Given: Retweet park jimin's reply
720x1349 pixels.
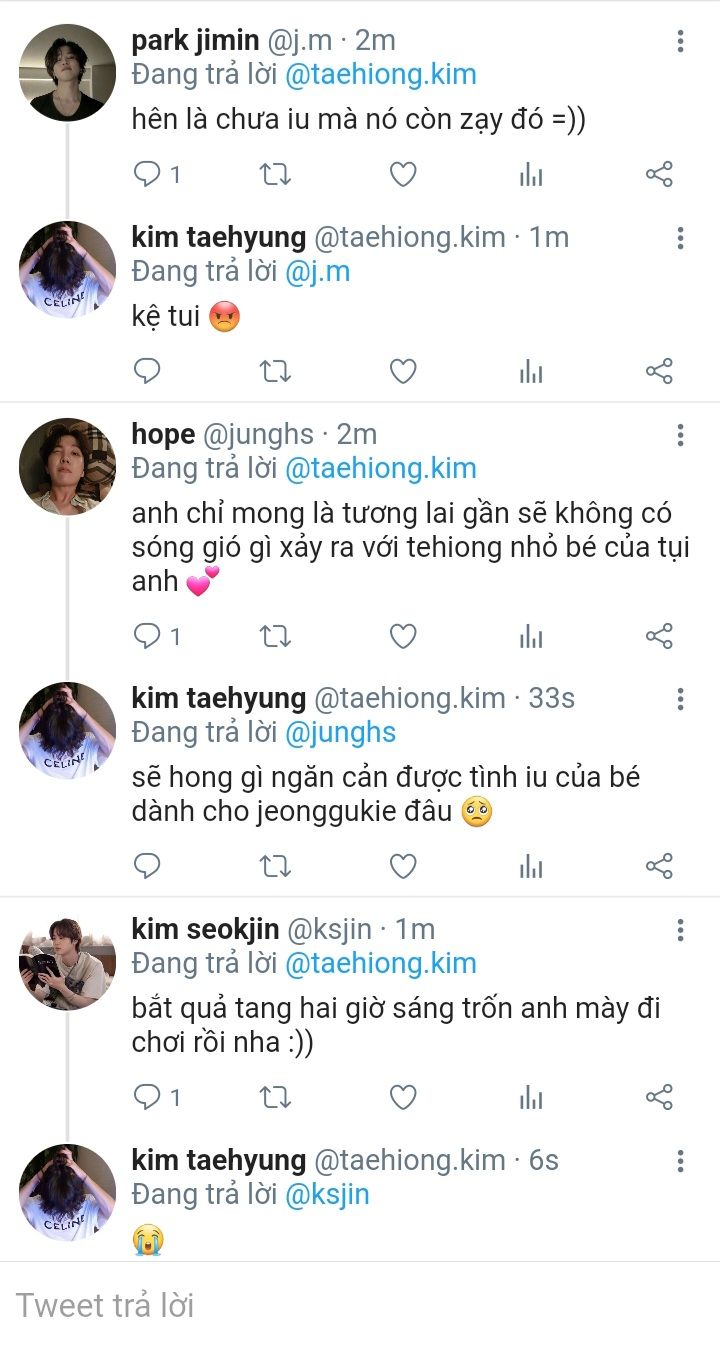Looking at the screenshot, I should point(275,175).
